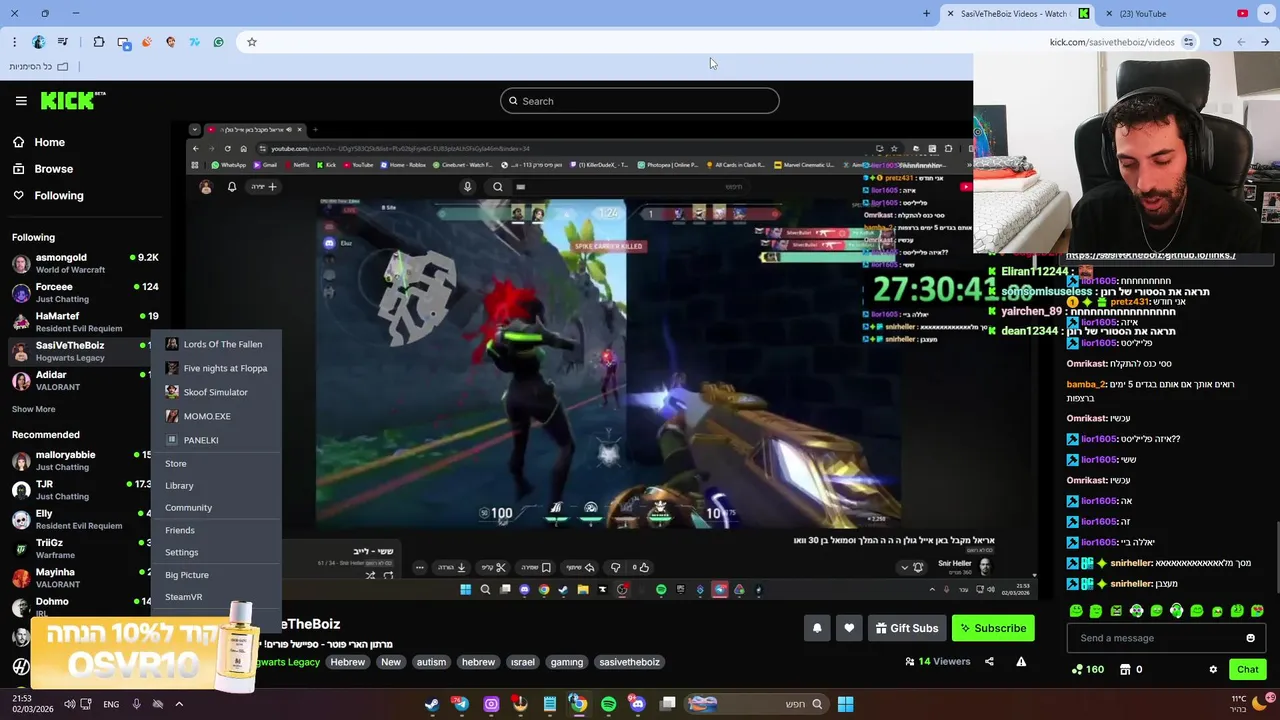1280x720 pixels.
Task: Click the taskbar volume icon
Action: coord(69,704)
